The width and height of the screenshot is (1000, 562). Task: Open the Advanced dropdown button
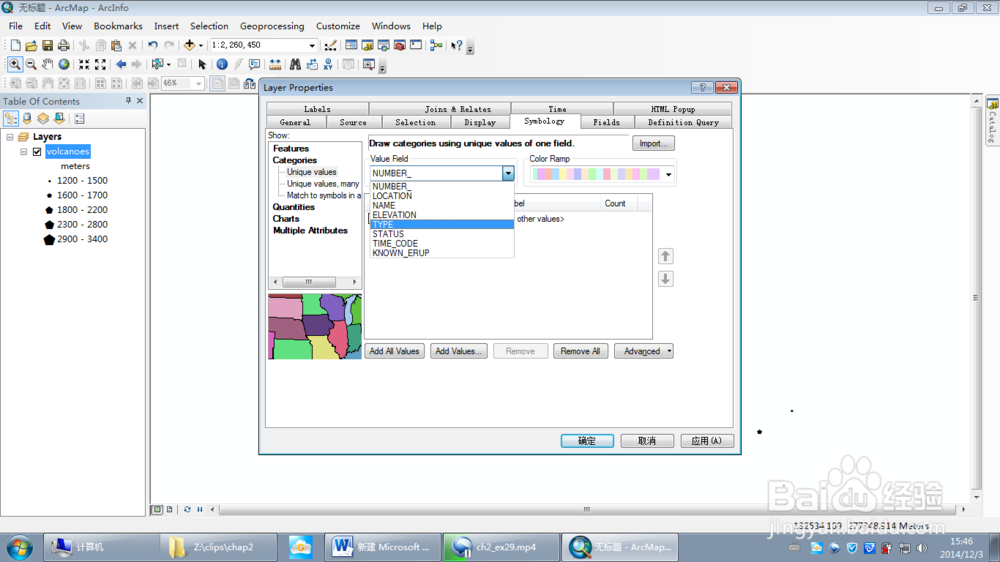(643, 351)
